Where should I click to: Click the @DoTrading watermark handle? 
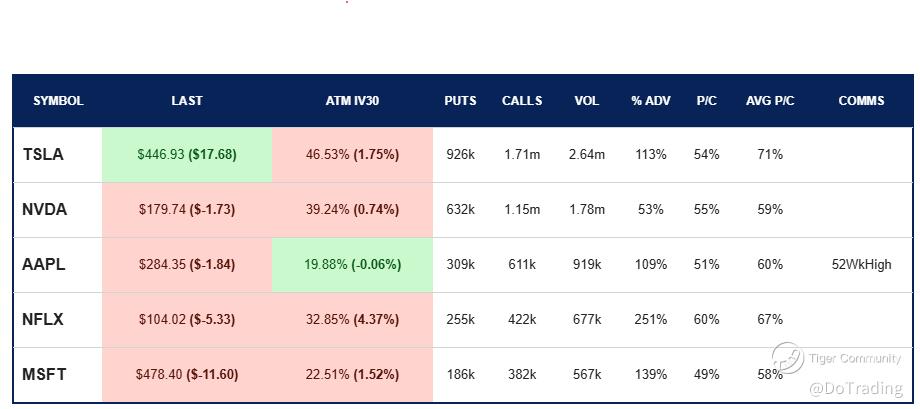[x=856, y=388]
